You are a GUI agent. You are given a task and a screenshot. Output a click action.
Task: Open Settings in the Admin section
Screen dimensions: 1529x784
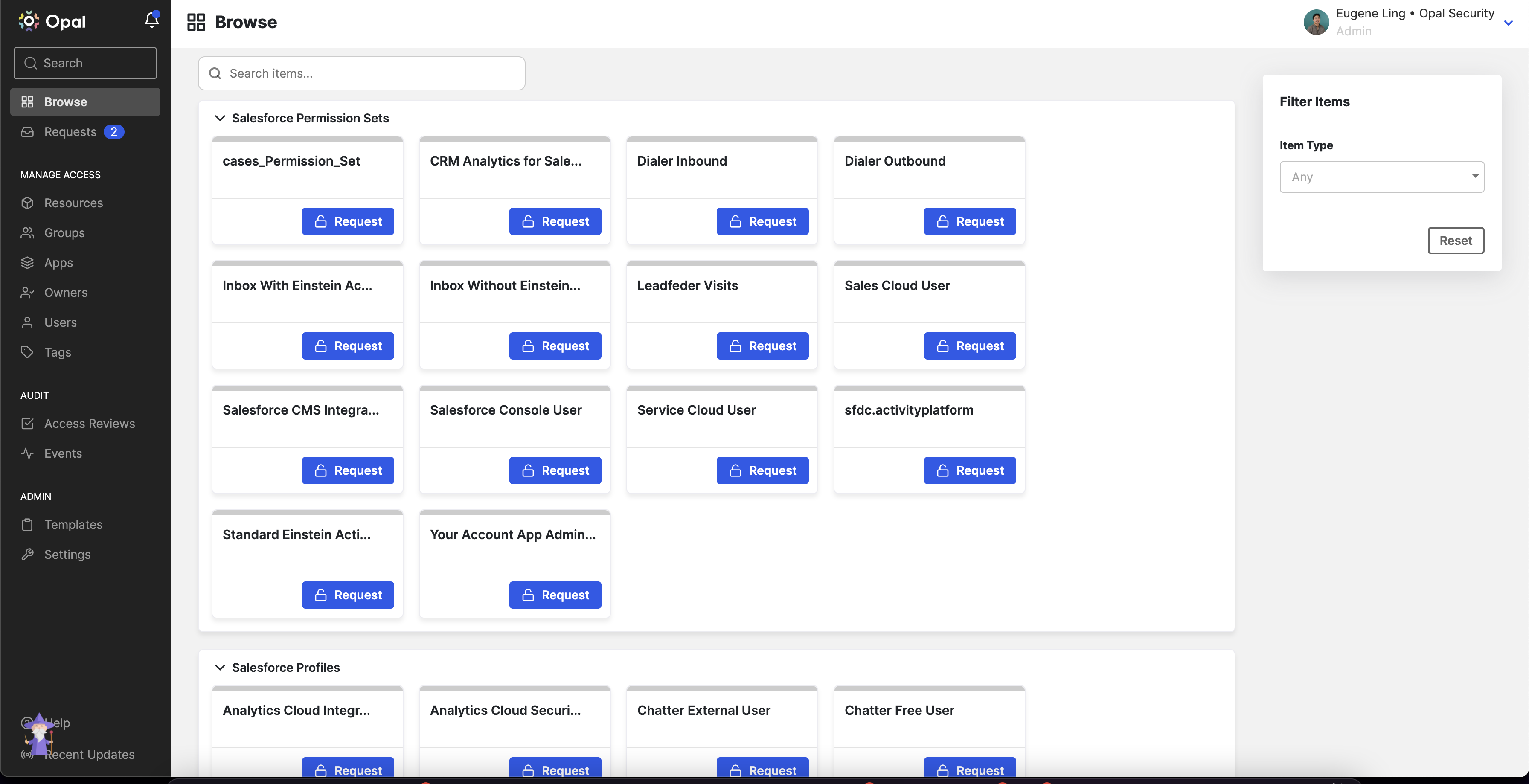tap(67, 554)
